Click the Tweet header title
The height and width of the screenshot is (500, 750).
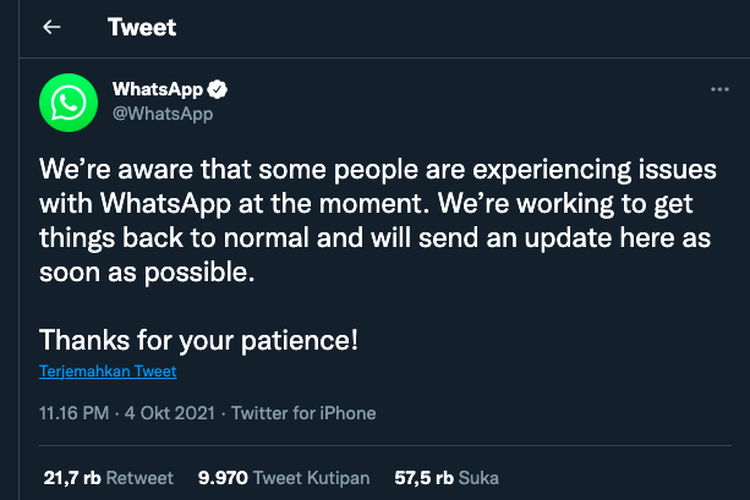coord(142,27)
